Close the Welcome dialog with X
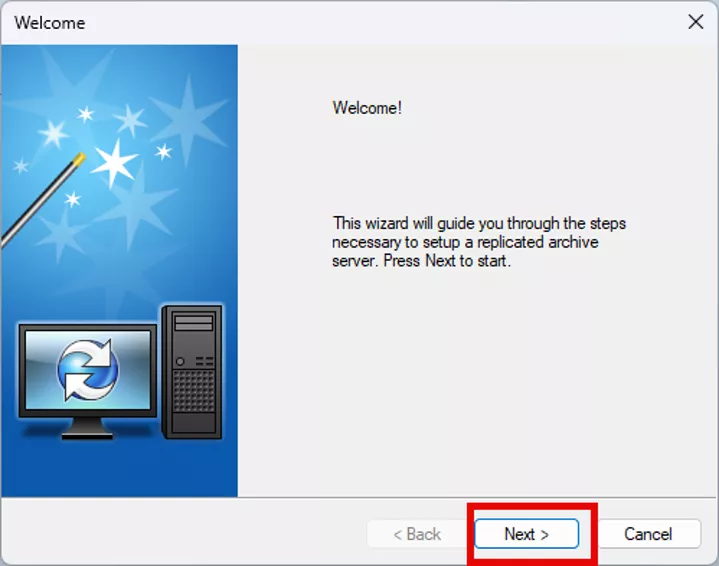The width and height of the screenshot is (719, 566). pyautogui.click(x=696, y=22)
